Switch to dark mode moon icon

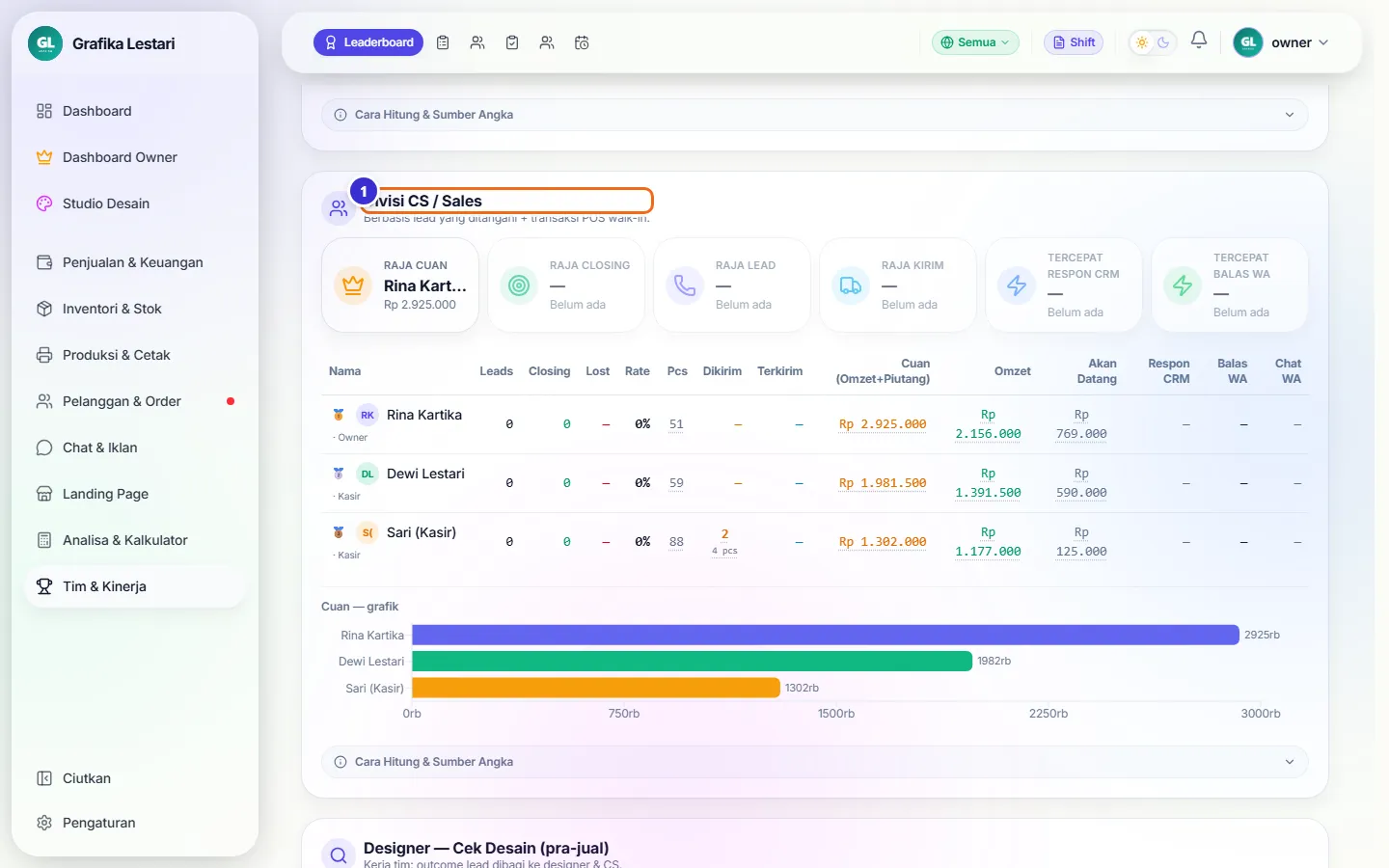(x=1163, y=42)
